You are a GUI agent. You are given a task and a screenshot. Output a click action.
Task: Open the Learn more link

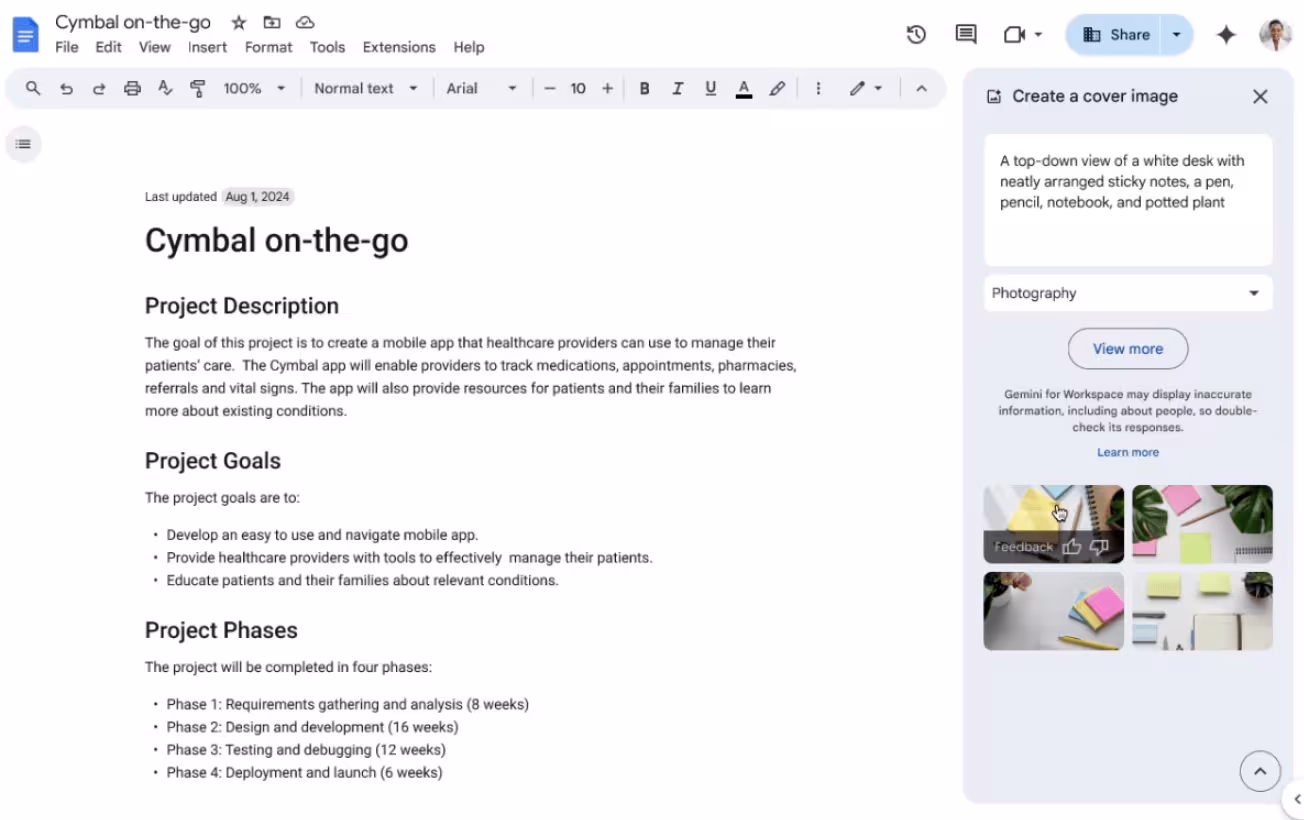(x=1127, y=452)
